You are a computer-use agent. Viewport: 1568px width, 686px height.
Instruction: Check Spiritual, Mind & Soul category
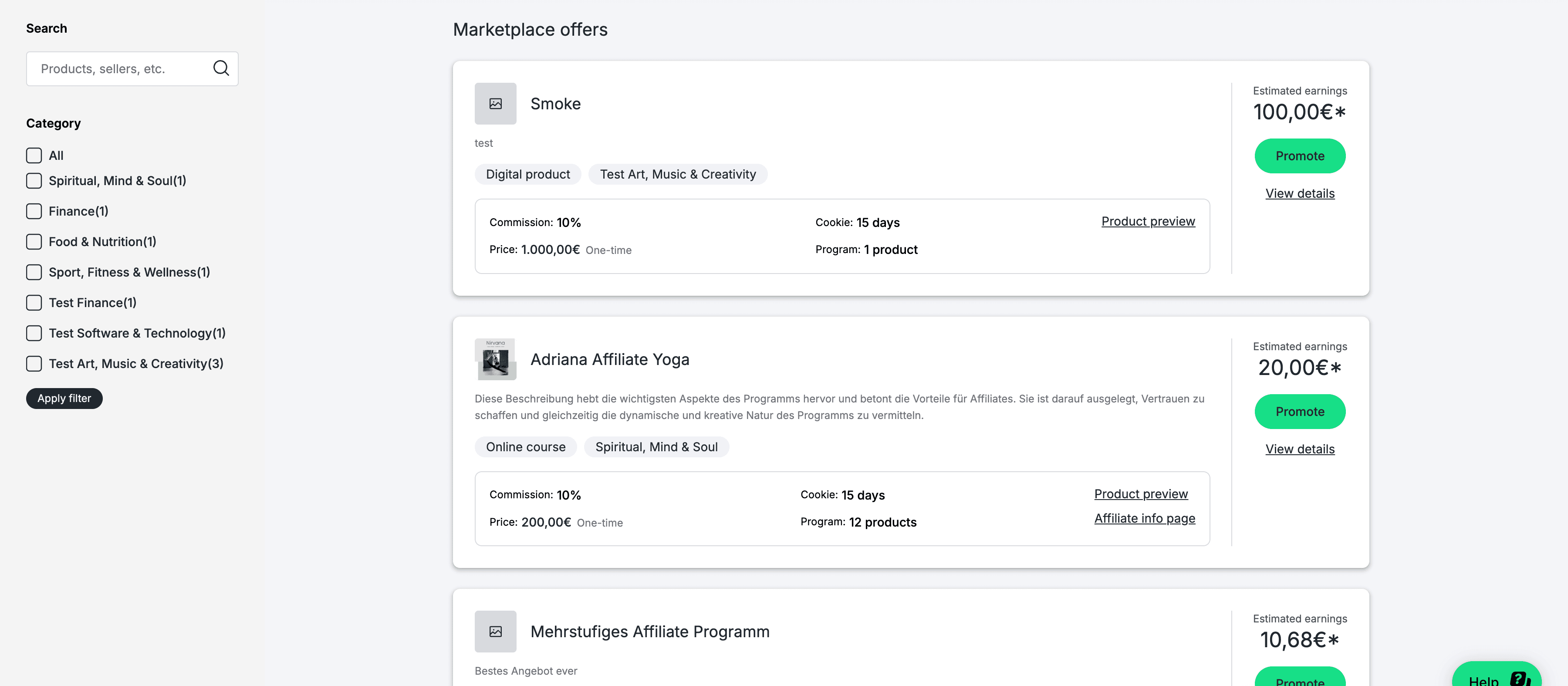coord(34,181)
